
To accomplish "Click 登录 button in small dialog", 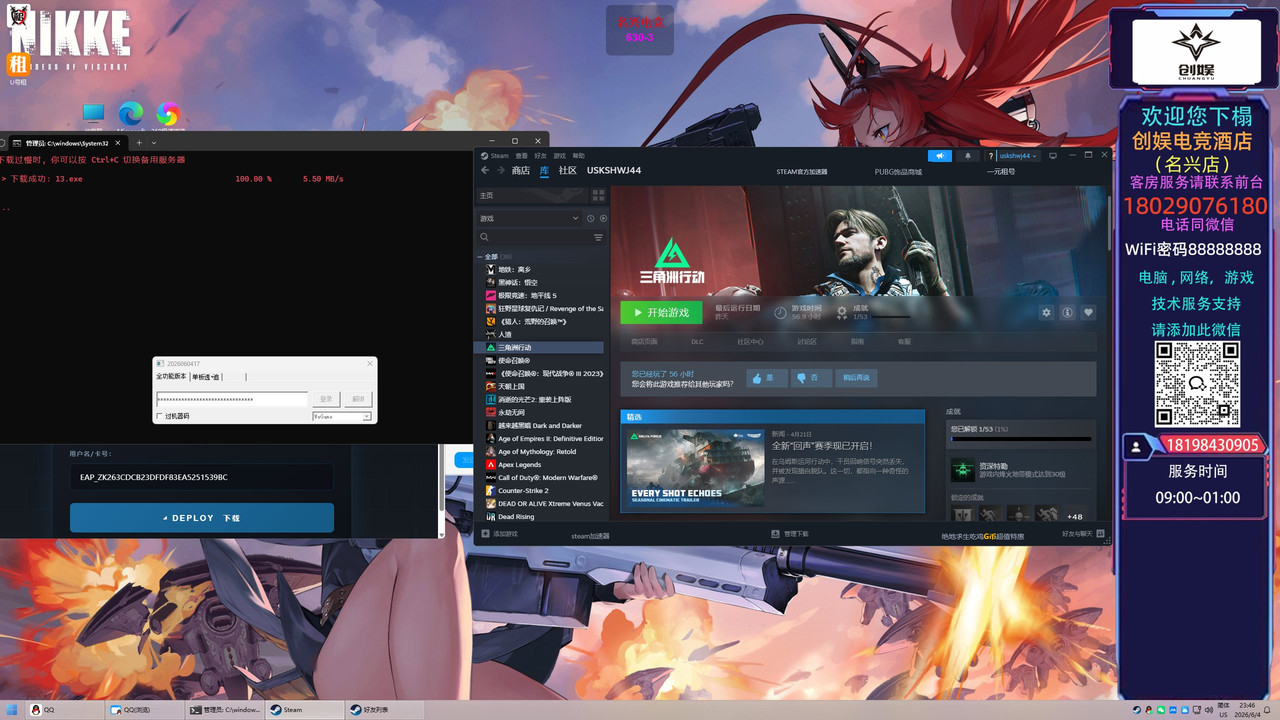I will point(325,399).
